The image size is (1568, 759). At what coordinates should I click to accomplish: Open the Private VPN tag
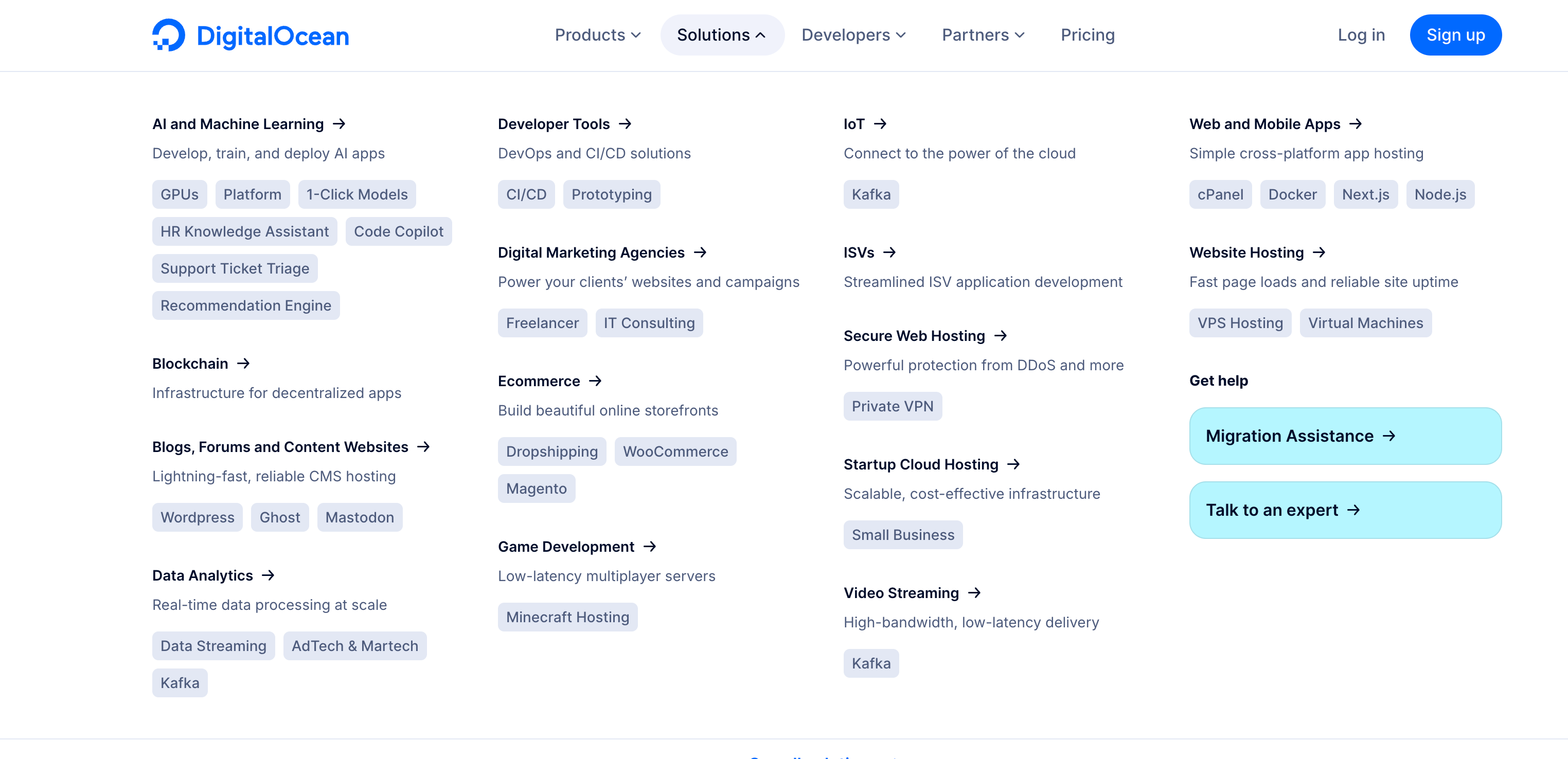coord(893,406)
